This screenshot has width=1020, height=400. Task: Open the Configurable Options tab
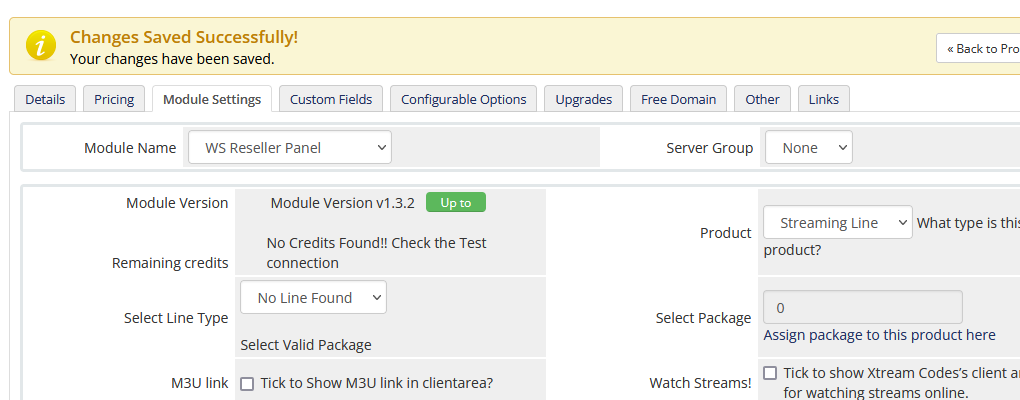pyautogui.click(x=463, y=99)
